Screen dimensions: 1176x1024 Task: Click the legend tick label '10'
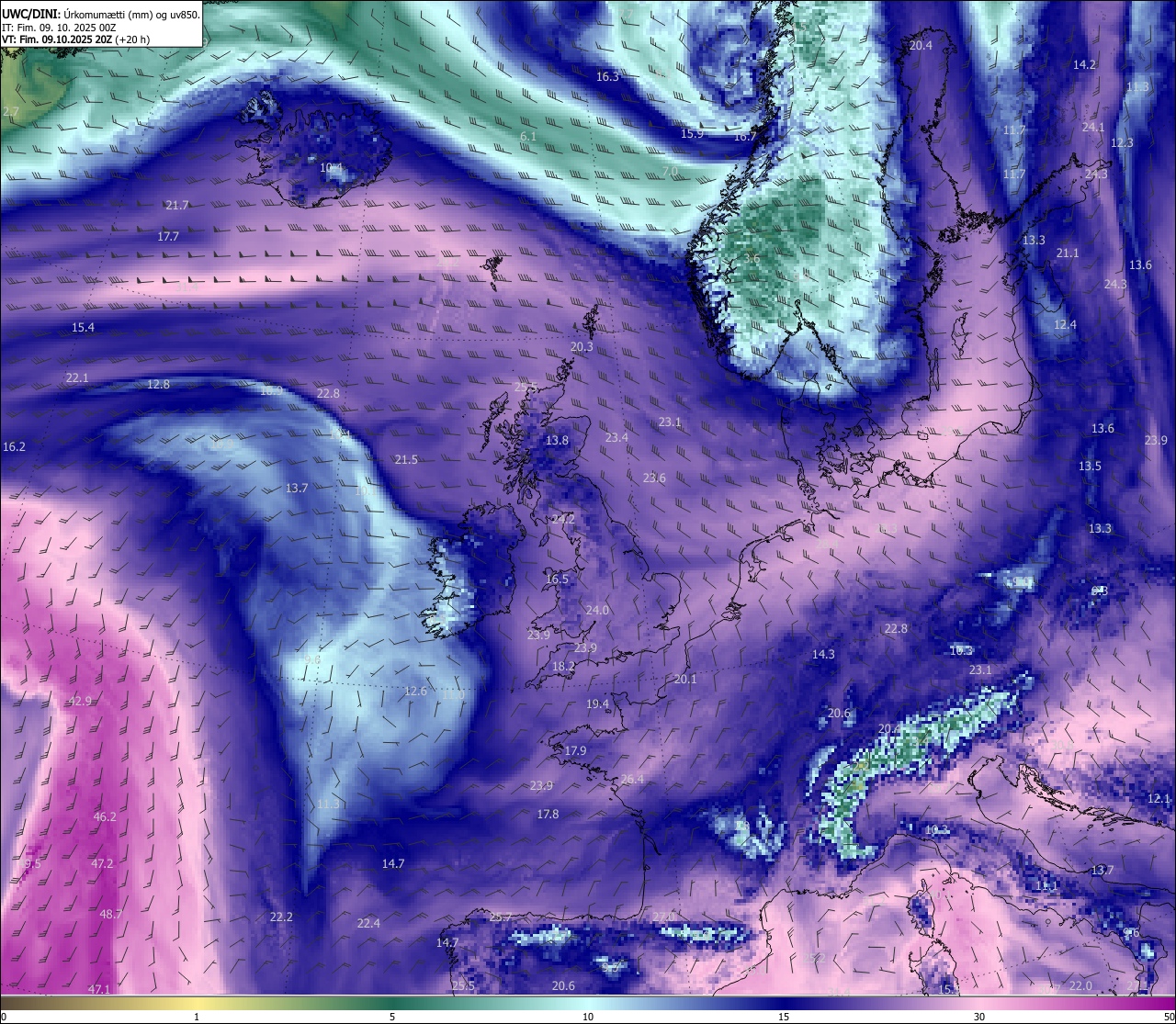tap(588, 1017)
